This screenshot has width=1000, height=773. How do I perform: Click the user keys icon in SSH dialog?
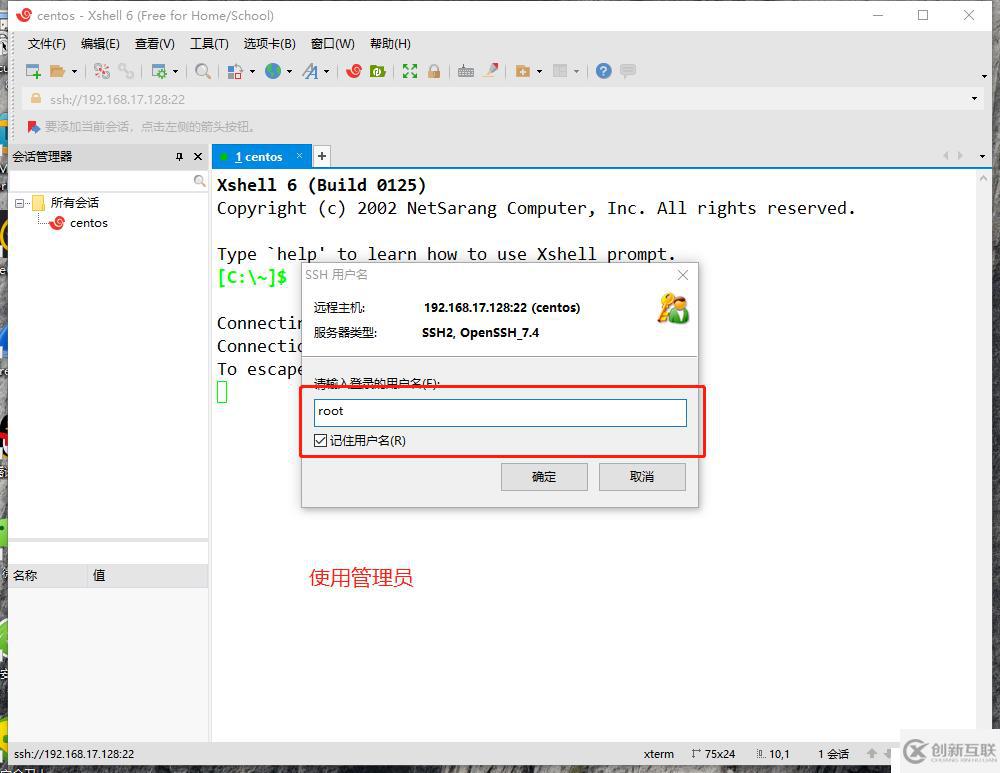[673, 309]
